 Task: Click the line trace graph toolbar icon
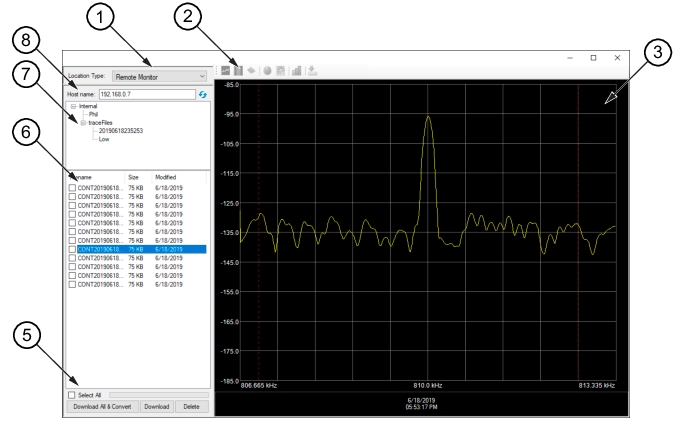pos(227,69)
